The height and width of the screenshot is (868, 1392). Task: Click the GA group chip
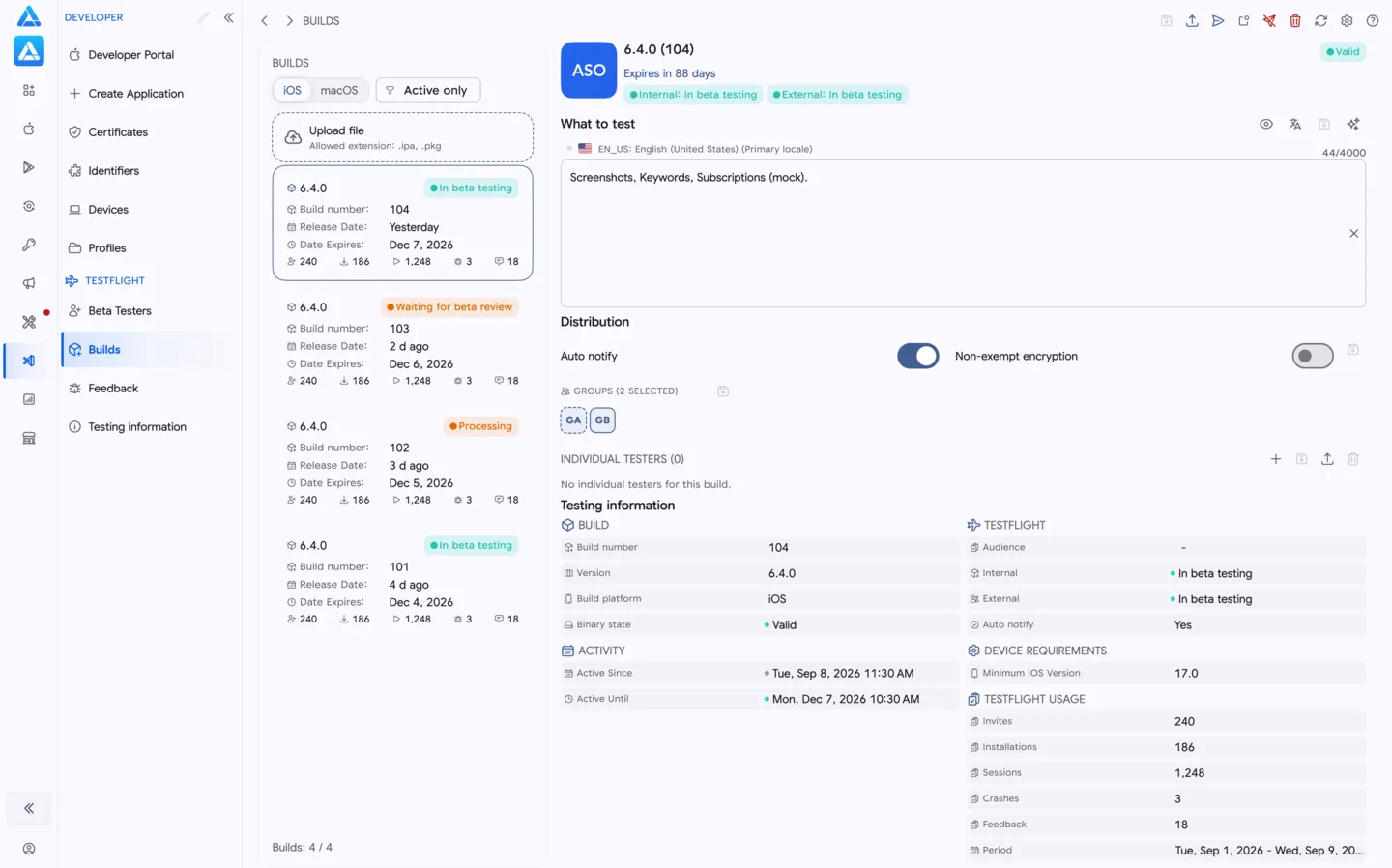click(573, 420)
